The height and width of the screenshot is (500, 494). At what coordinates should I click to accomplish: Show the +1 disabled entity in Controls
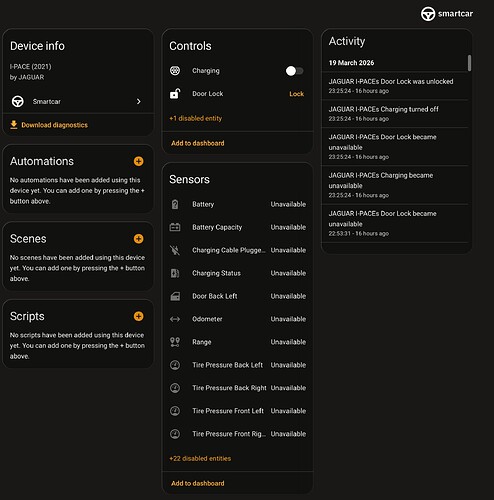196,118
